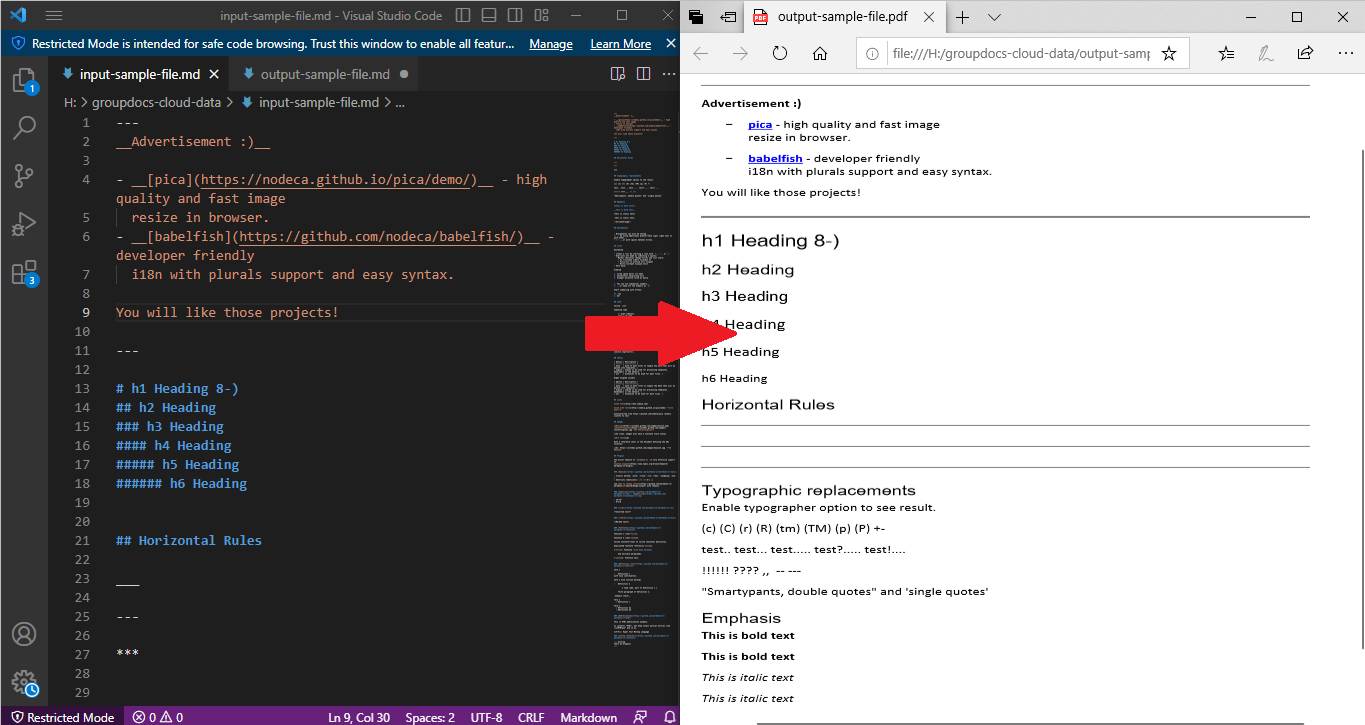Screen dimensions: 1365x725
Task: Click the browser refresh button
Action: [x=780, y=54]
